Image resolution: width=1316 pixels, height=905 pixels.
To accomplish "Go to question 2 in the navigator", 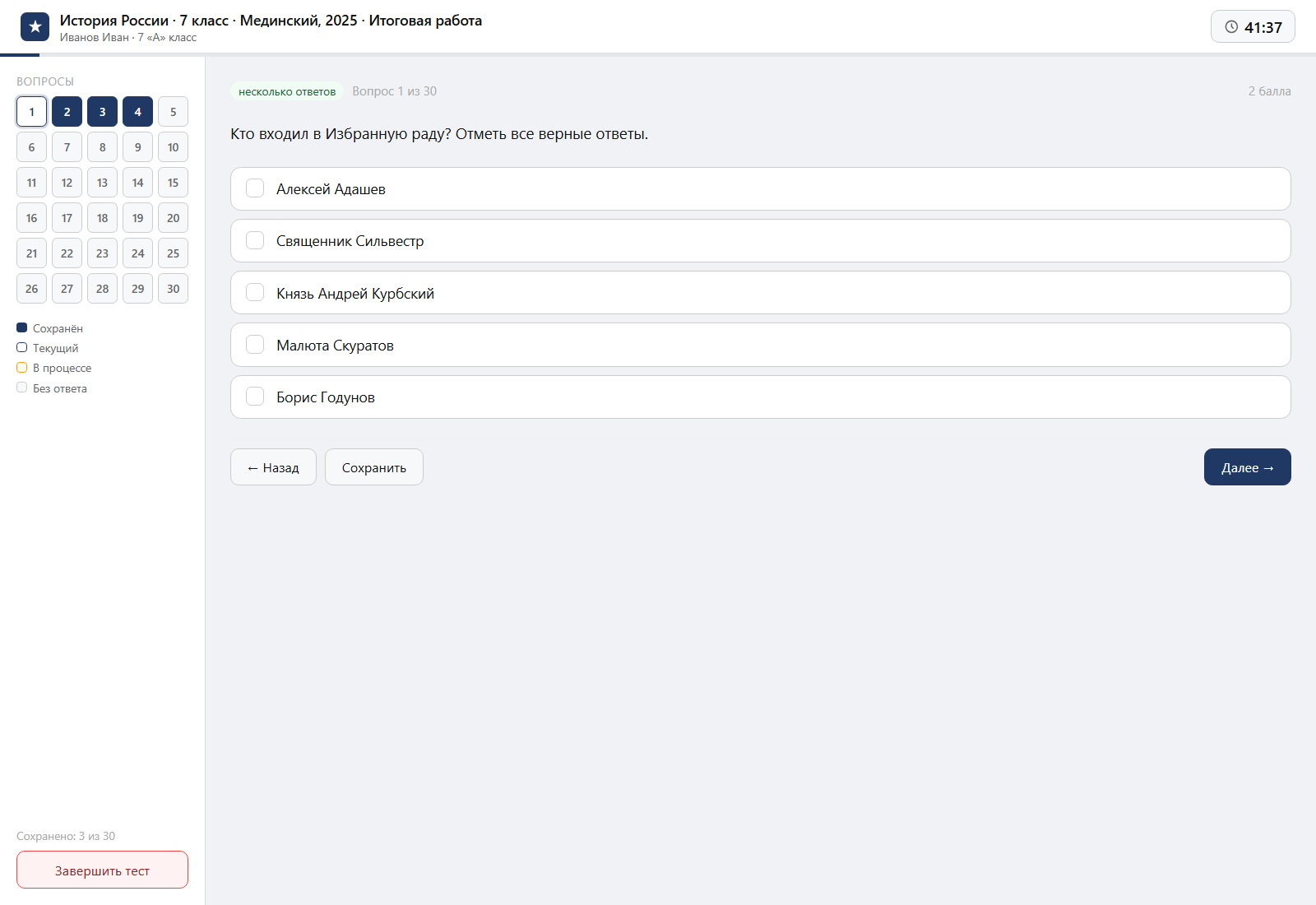I will tap(67, 112).
